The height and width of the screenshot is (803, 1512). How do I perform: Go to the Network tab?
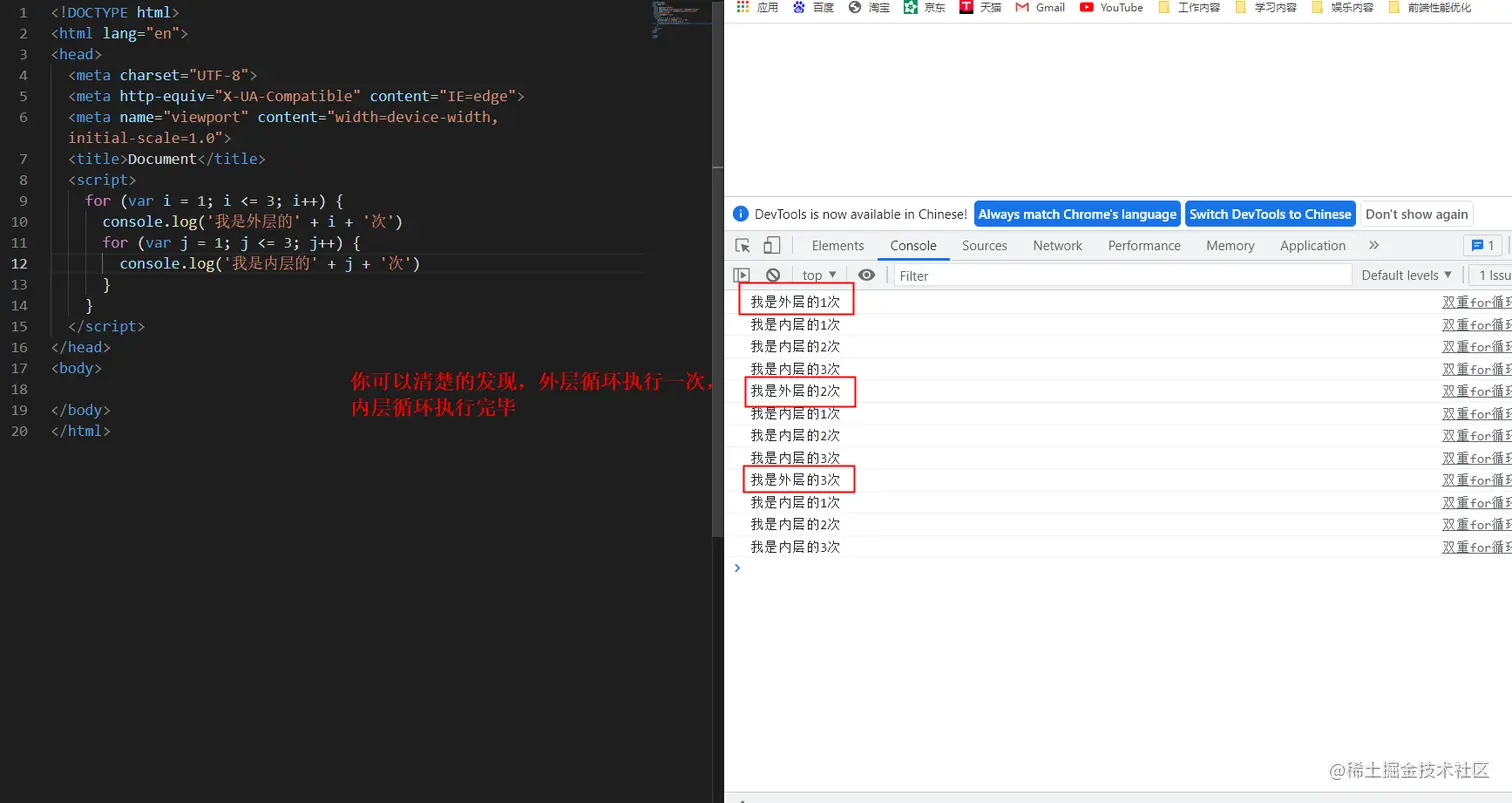(x=1058, y=246)
